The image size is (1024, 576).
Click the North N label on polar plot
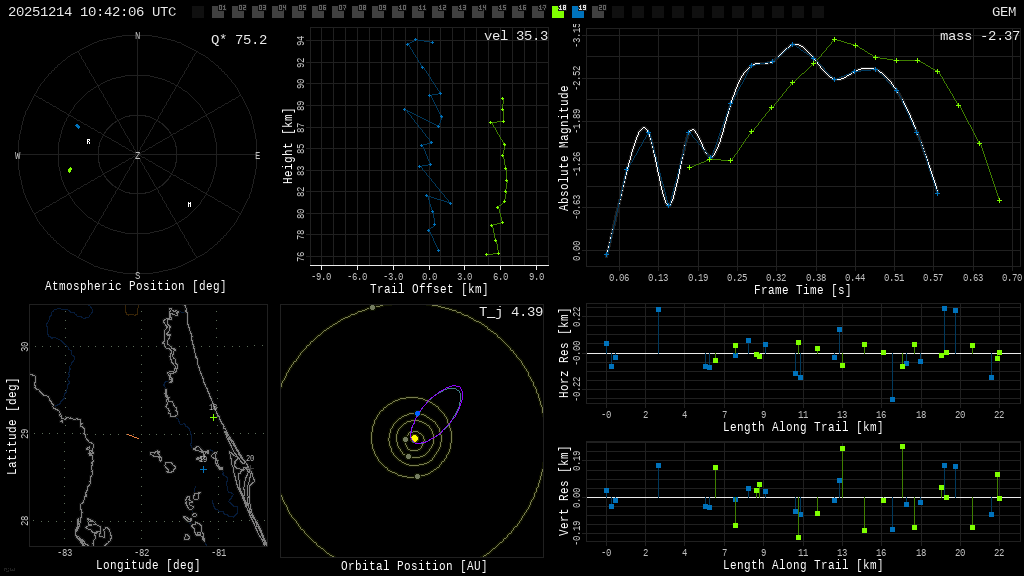137,36
